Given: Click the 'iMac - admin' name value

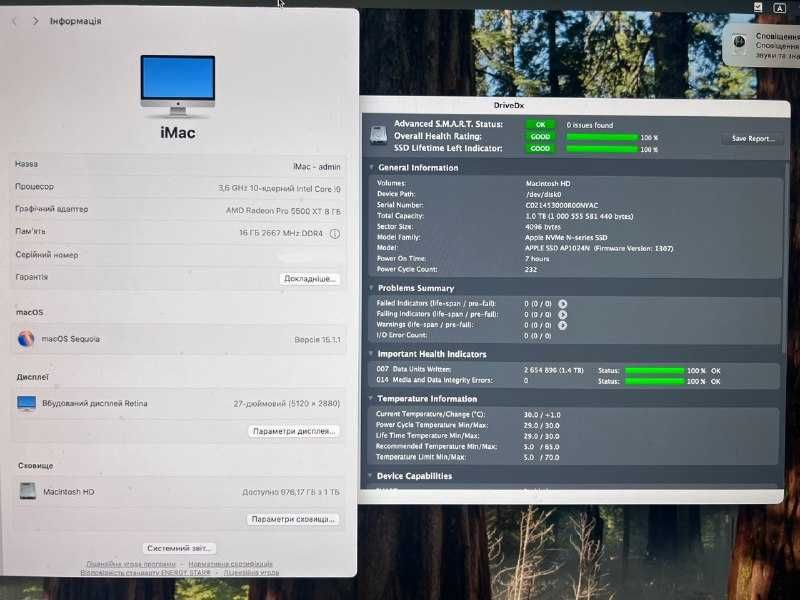Looking at the screenshot, I should click(316, 167).
